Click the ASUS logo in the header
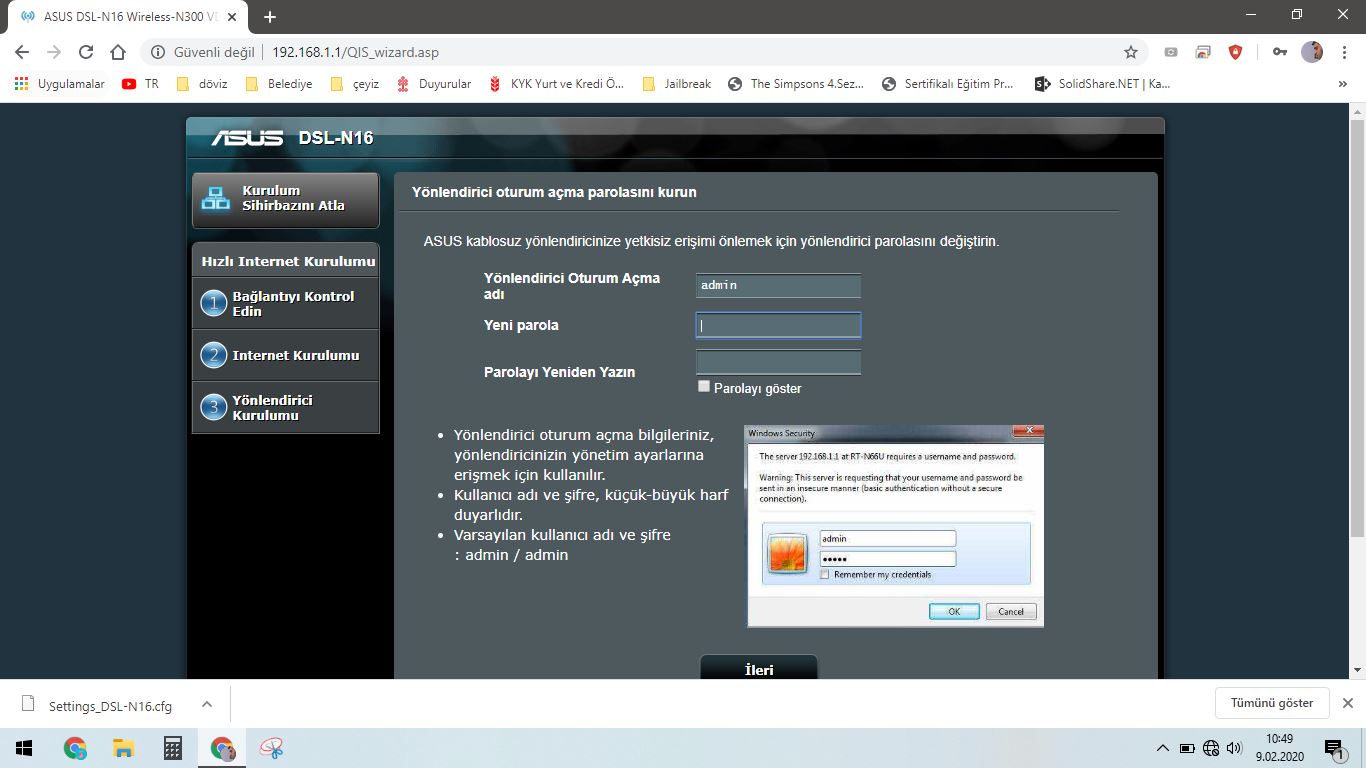The width and height of the screenshot is (1366, 768). pyautogui.click(x=247, y=137)
